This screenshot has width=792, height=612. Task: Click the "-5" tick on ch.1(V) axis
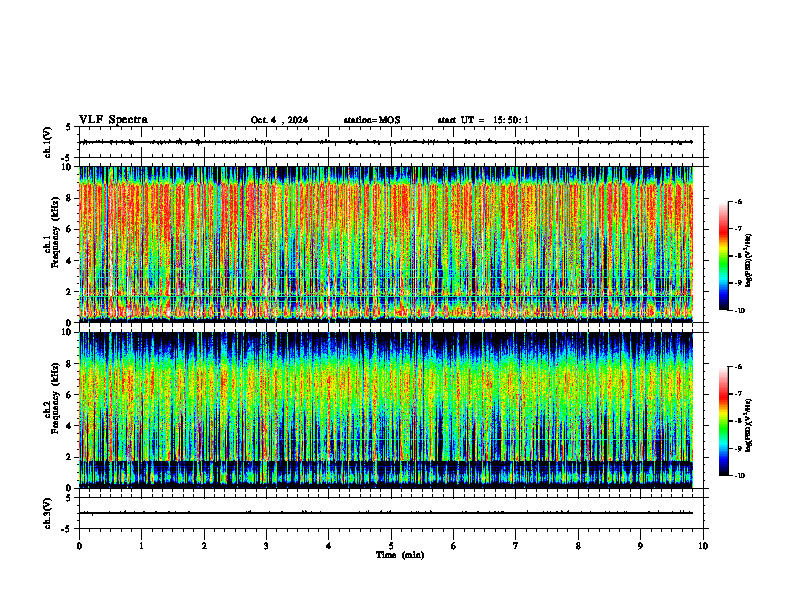tap(66, 158)
